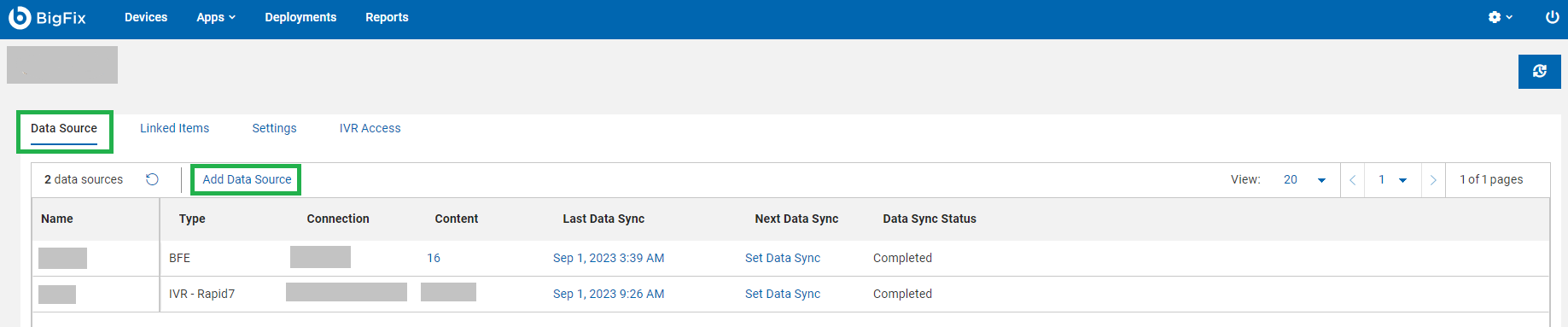Open the Devices menu
Viewport: 1568px width, 327px height.
coord(146,17)
